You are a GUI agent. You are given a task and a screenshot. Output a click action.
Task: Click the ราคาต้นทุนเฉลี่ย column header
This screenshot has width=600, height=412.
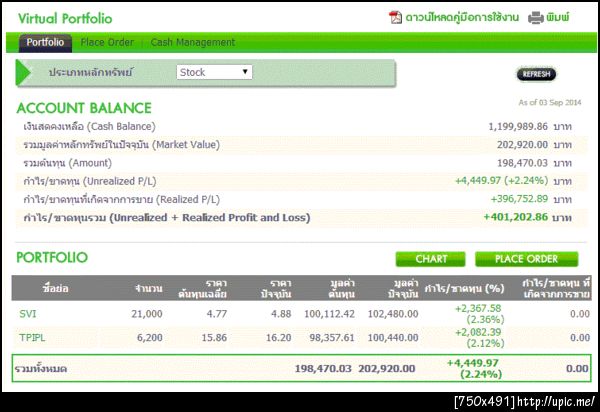202,288
